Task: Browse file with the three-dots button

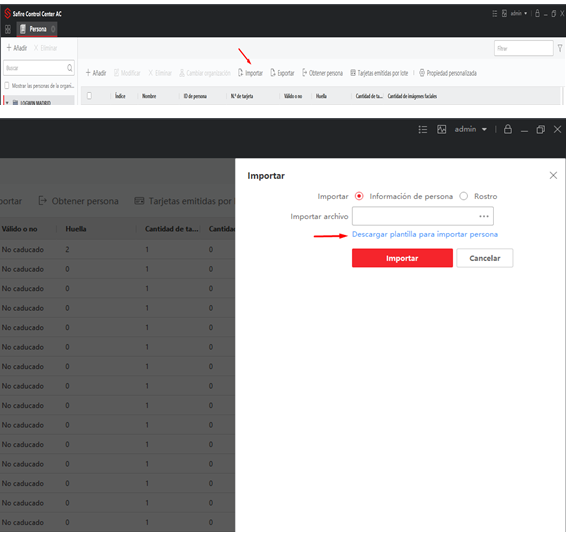Action: pyautogui.click(x=484, y=216)
